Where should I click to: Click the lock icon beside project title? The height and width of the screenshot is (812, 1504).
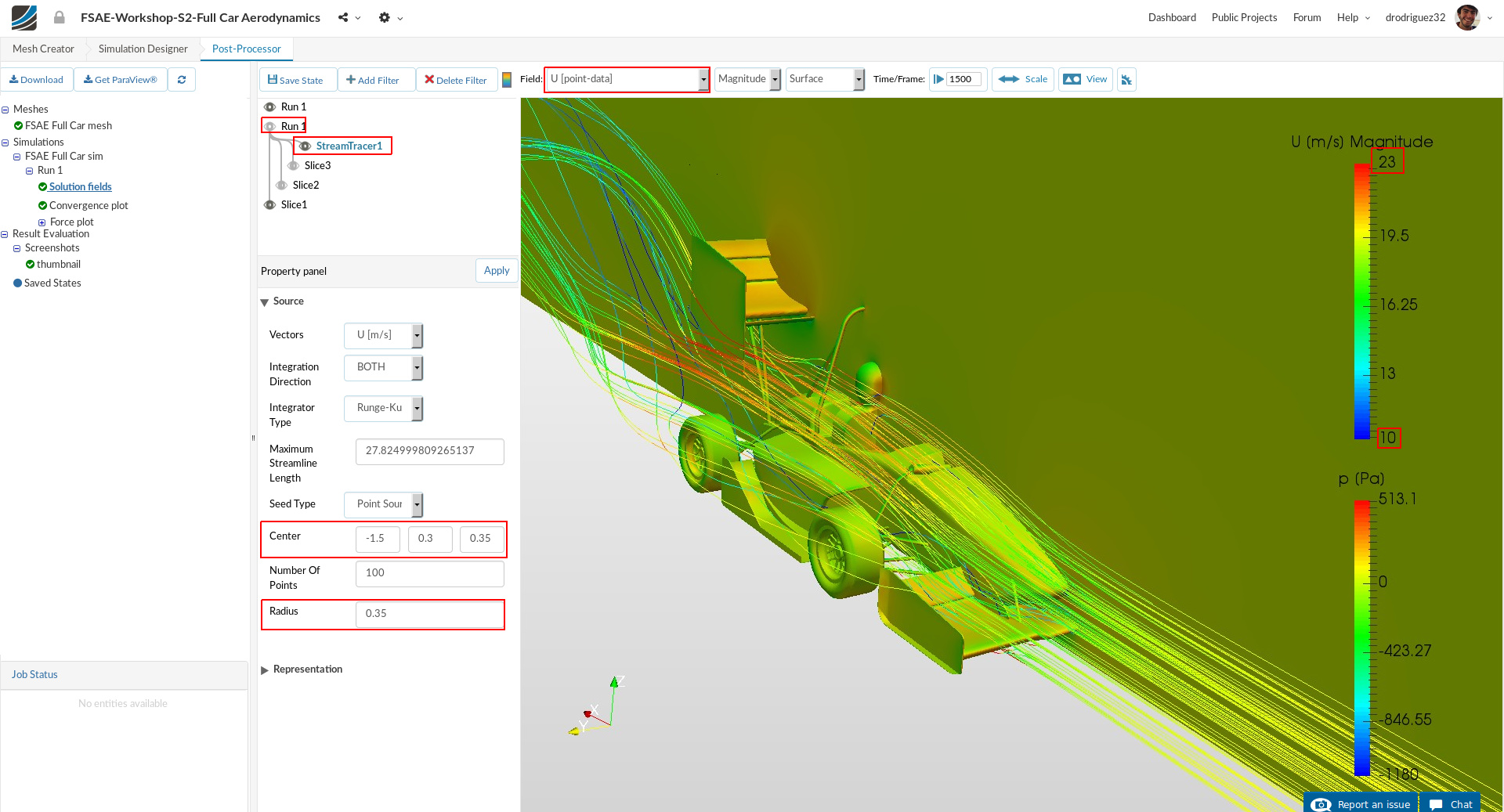[60, 17]
